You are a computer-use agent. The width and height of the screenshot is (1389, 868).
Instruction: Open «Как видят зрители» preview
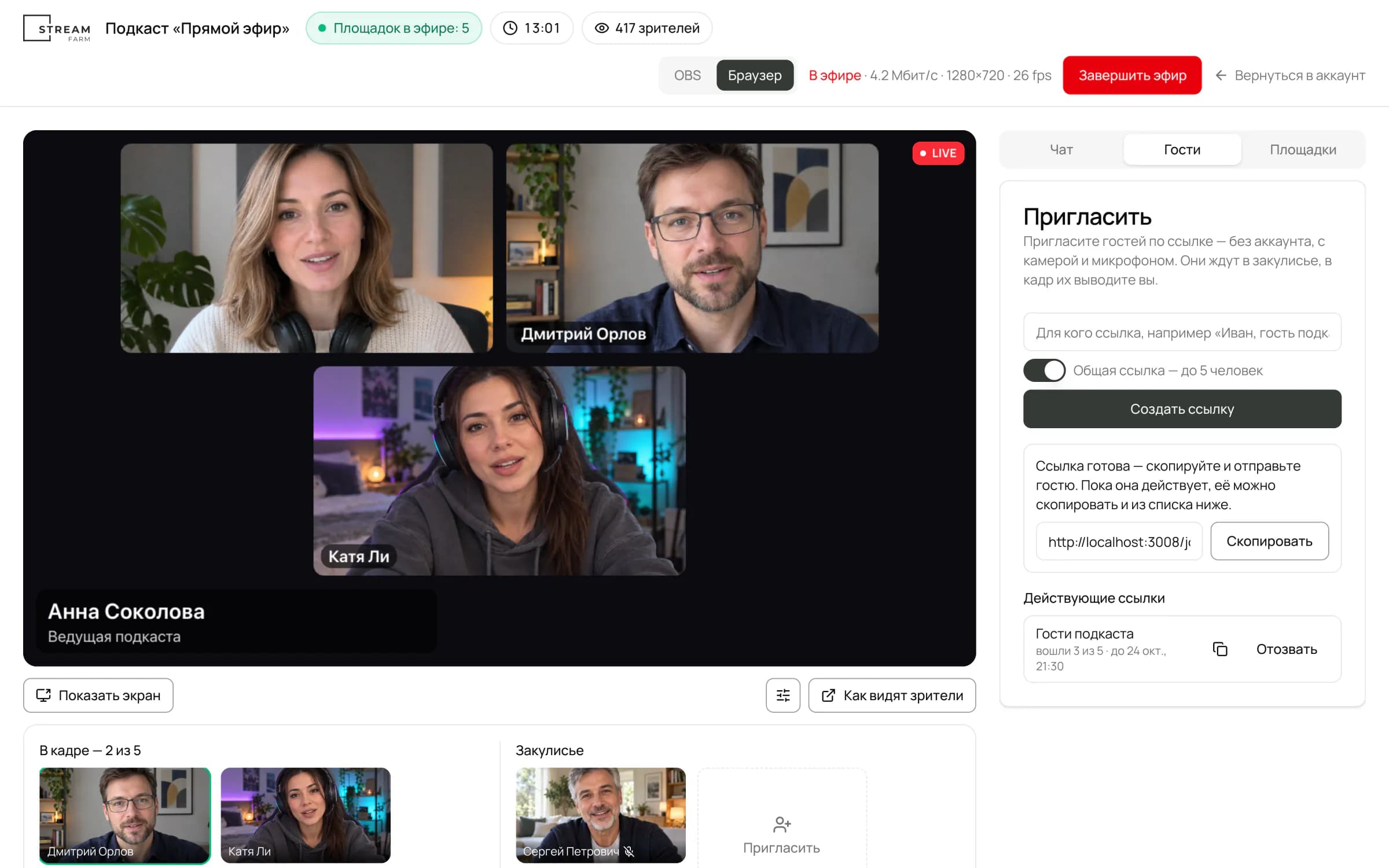(892, 695)
